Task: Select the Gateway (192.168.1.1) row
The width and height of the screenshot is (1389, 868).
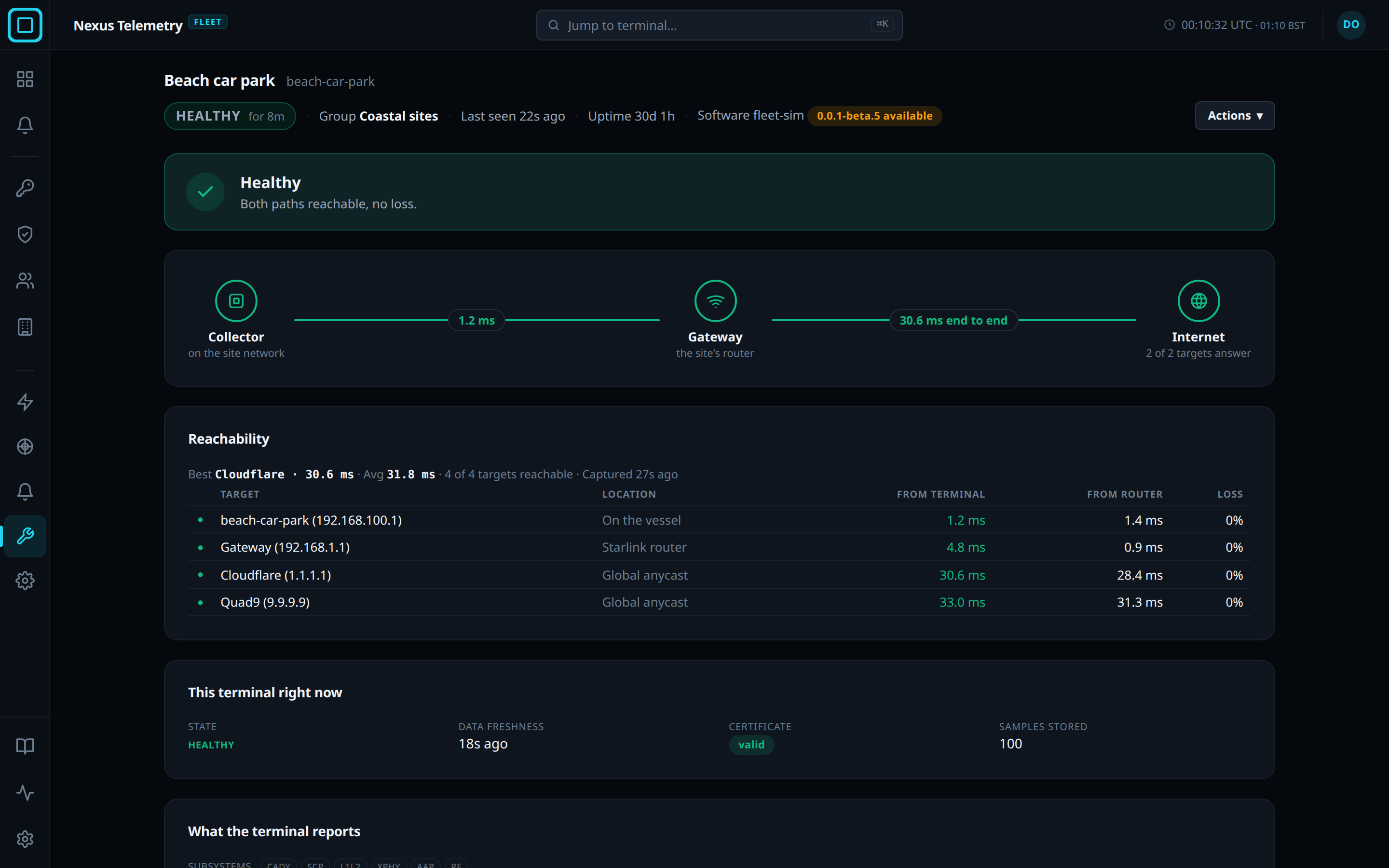Action: [719, 547]
